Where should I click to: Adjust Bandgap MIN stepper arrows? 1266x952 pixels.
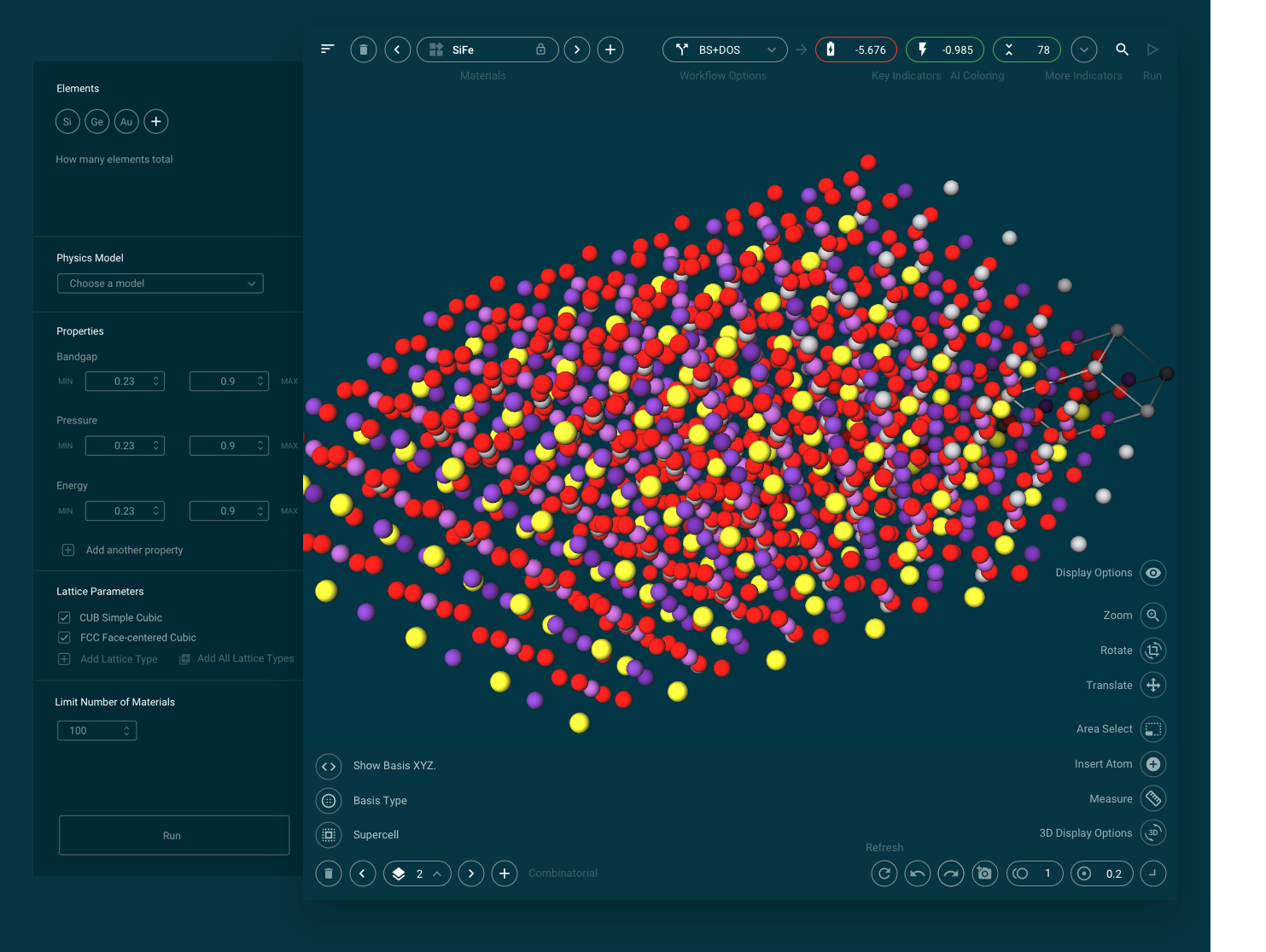click(156, 382)
